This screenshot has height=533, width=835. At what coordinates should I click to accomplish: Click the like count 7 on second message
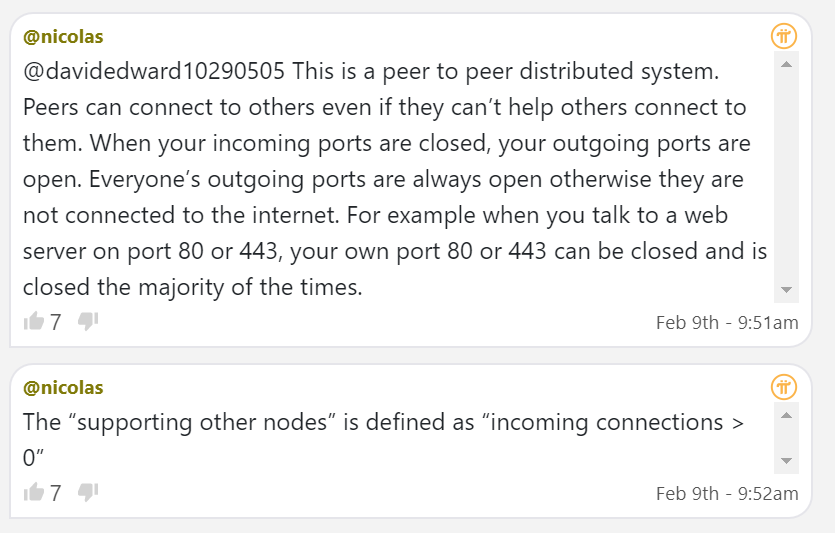click(55, 493)
